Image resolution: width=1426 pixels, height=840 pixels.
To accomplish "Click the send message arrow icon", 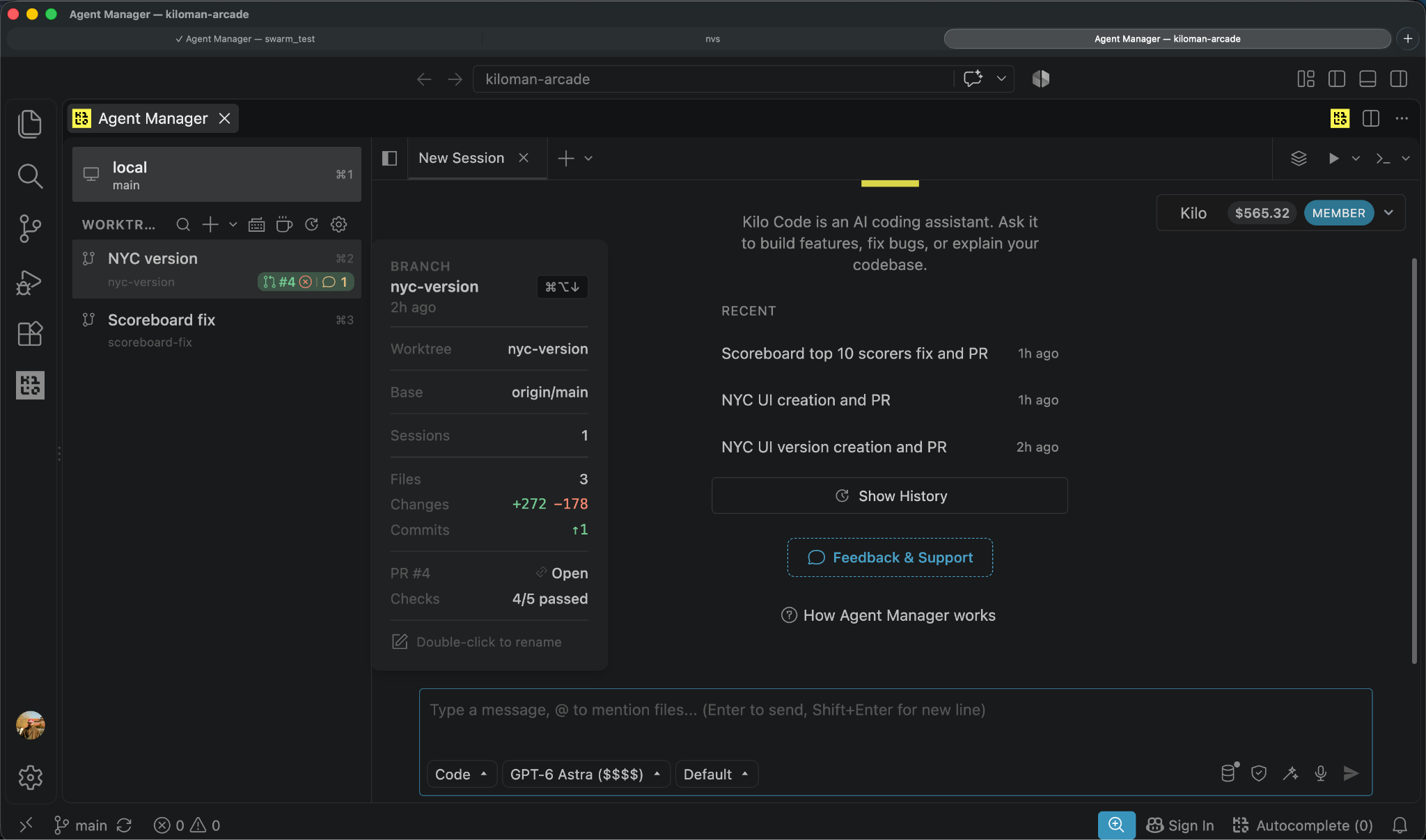I will pyautogui.click(x=1351, y=773).
